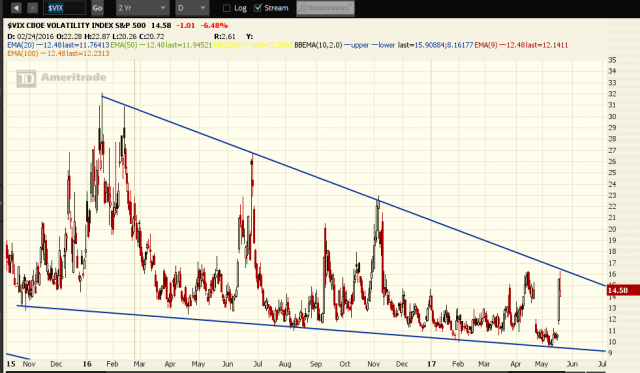Open the D frequency dropdown
The height and width of the screenshot is (373, 640).
click(192, 8)
